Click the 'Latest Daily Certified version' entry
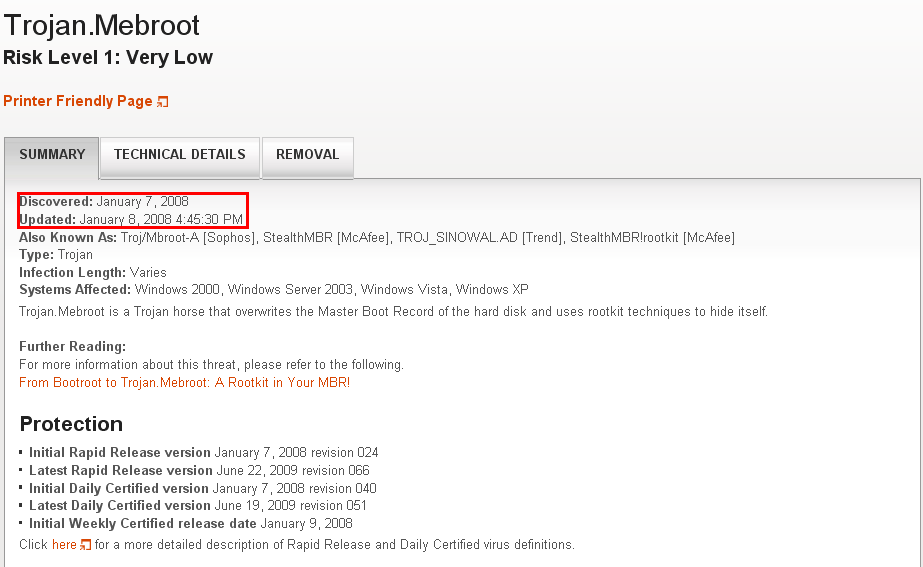Screen dimensions: 923x567 point(120,506)
